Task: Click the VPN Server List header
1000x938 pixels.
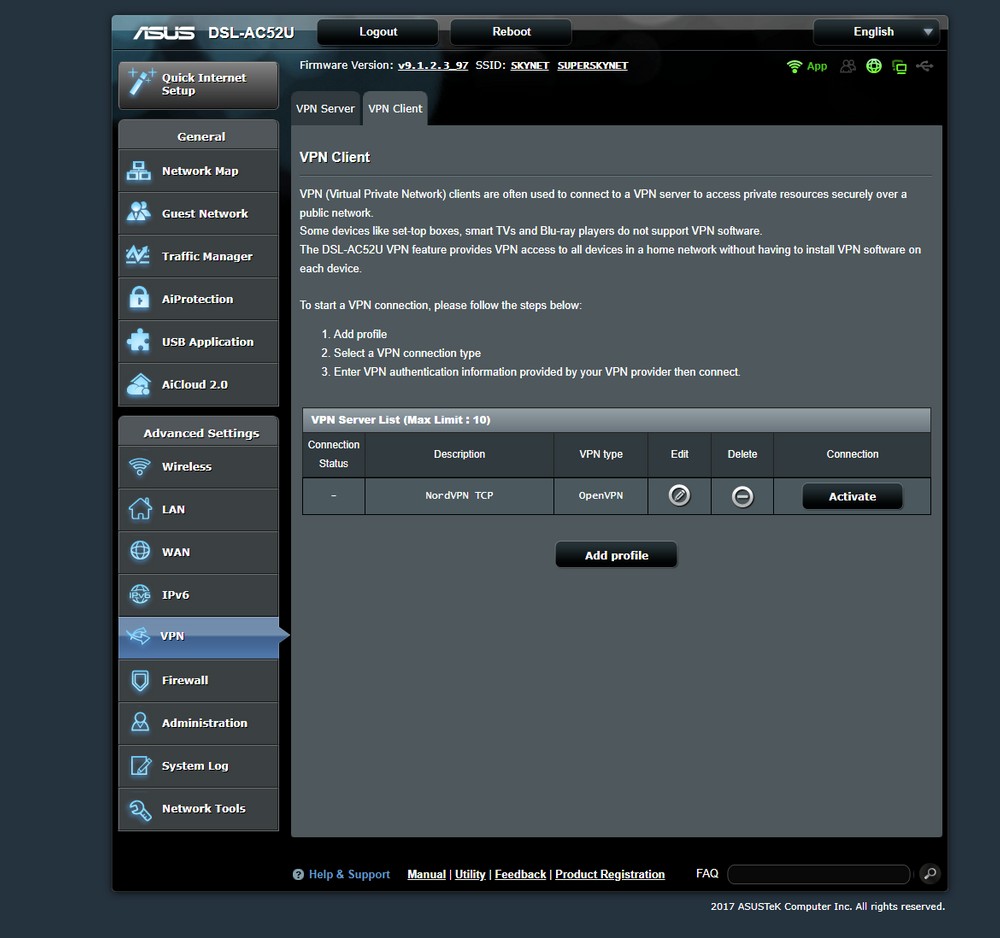Action: pyautogui.click(x=616, y=420)
